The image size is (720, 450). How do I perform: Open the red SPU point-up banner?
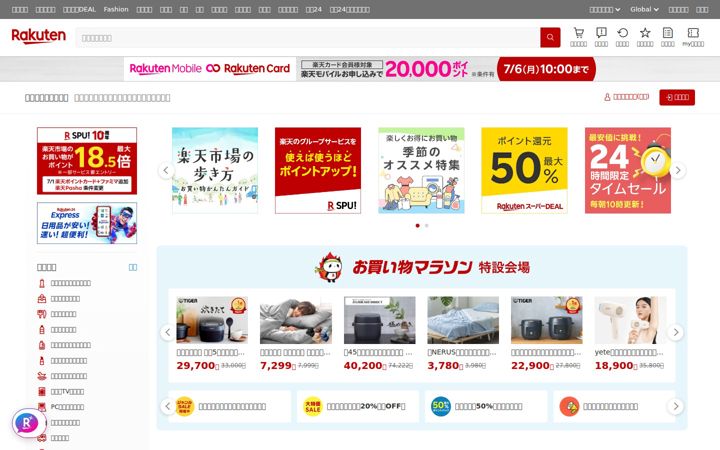pyautogui.click(x=318, y=170)
